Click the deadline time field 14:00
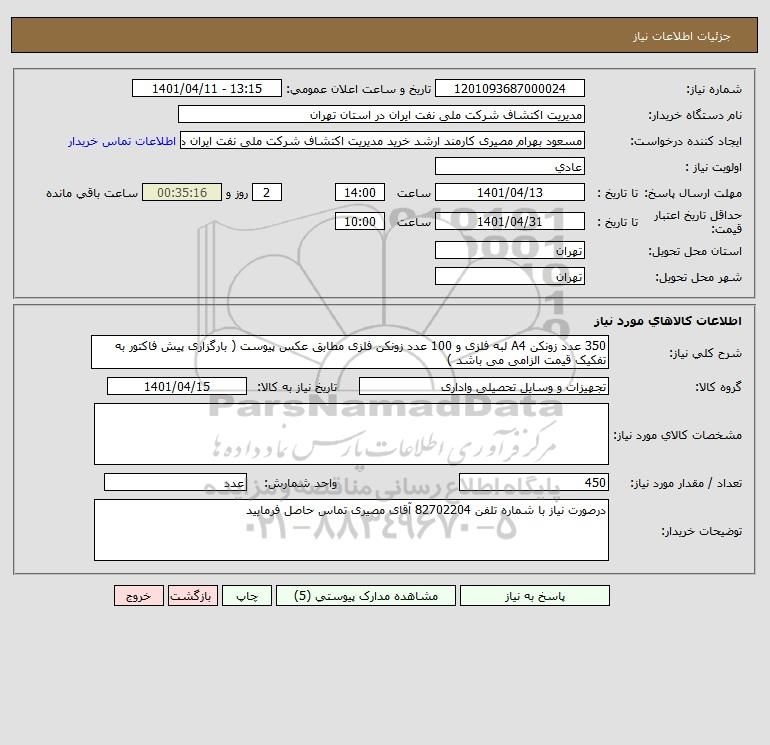The image size is (770, 745). coord(360,193)
